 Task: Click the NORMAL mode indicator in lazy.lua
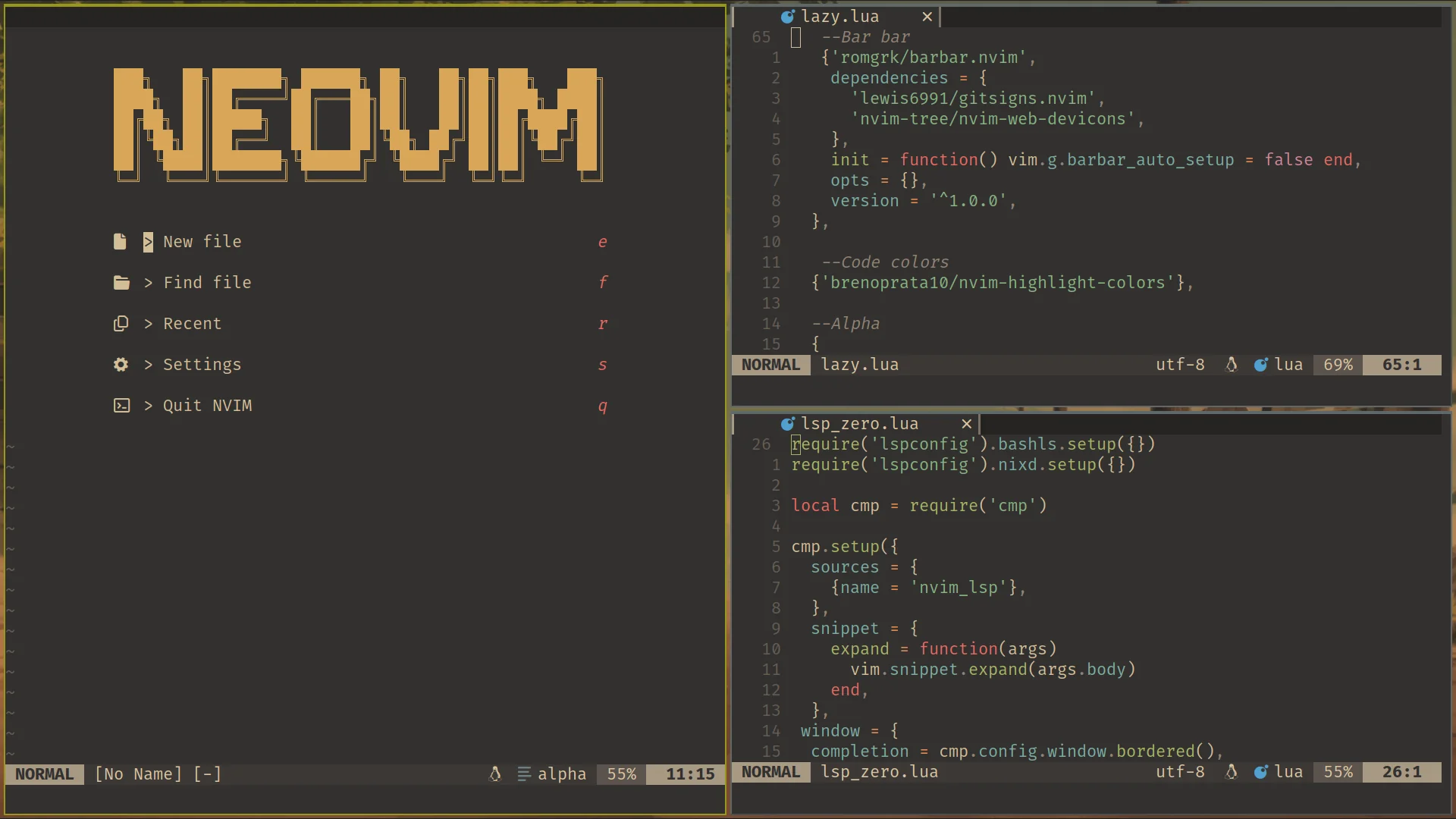pos(770,364)
